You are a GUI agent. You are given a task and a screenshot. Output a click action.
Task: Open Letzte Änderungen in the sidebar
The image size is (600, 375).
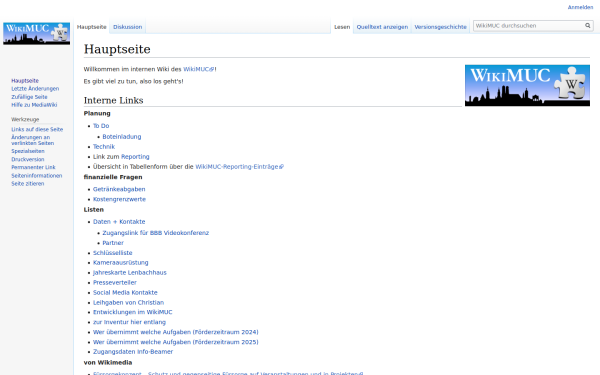[x=35, y=89]
